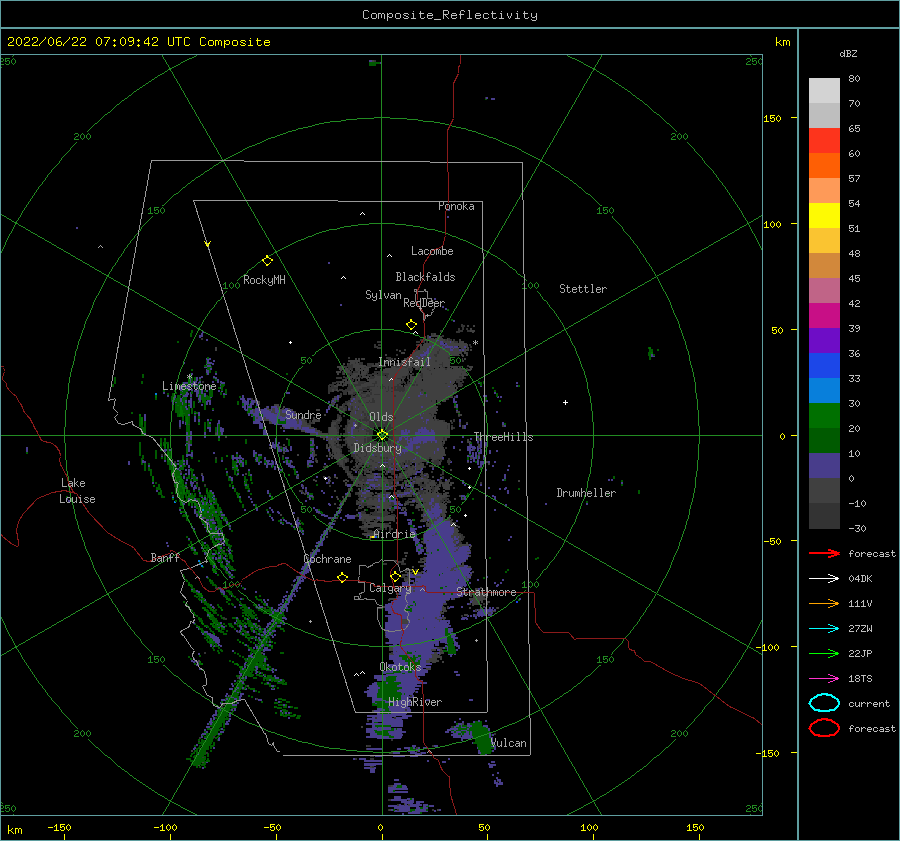Select the 39 dBZ purple swatch
Image resolution: width=900 pixels, height=841 pixels.
point(824,340)
